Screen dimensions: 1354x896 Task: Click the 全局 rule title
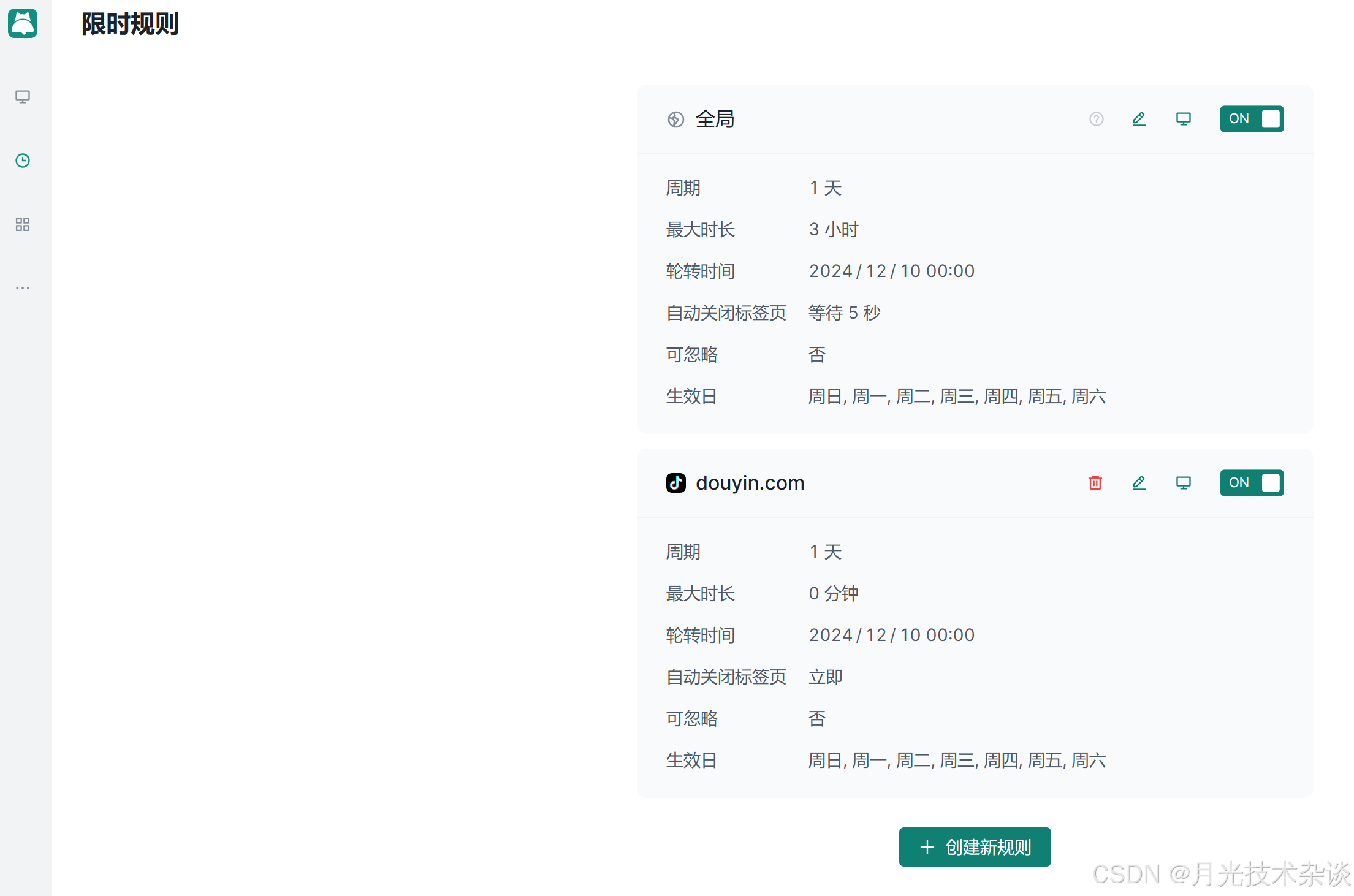[715, 119]
